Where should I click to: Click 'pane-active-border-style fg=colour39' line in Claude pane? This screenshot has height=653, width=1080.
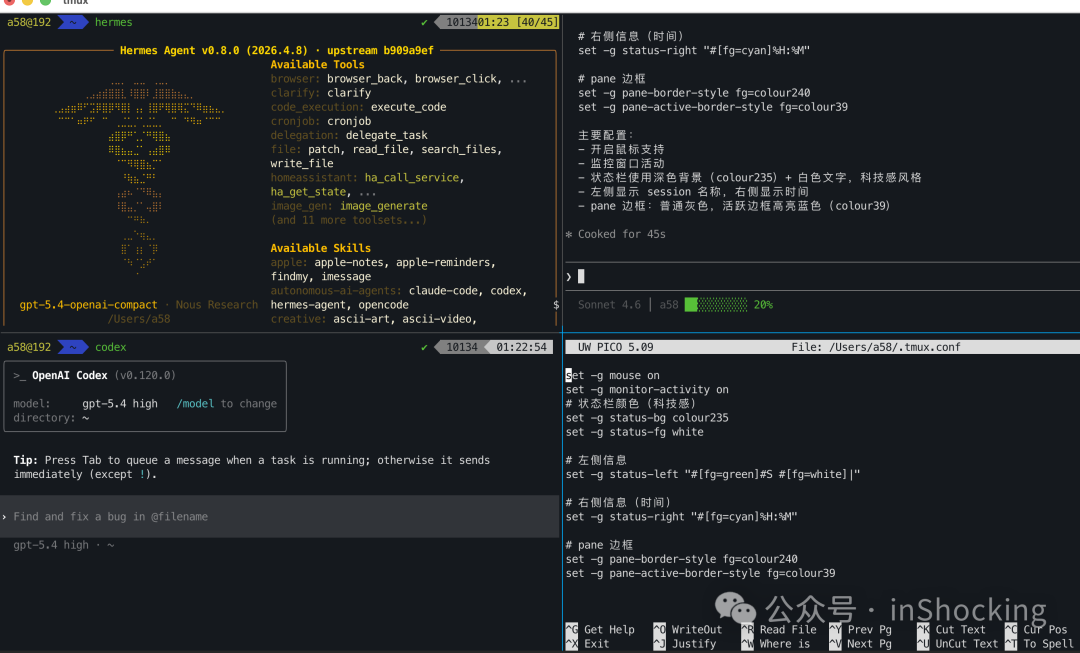pos(713,107)
